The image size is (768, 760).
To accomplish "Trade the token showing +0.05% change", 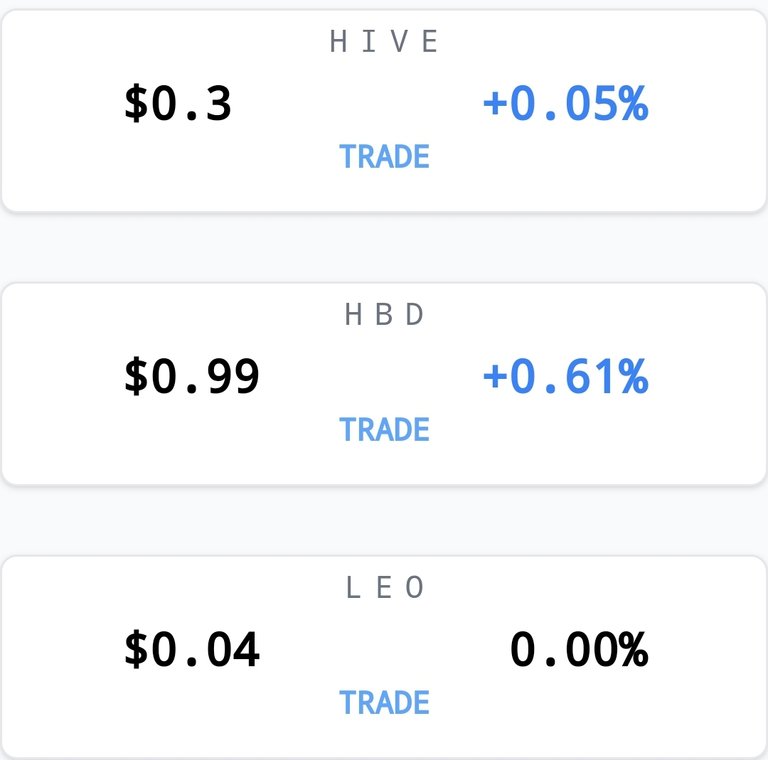I will [x=384, y=156].
